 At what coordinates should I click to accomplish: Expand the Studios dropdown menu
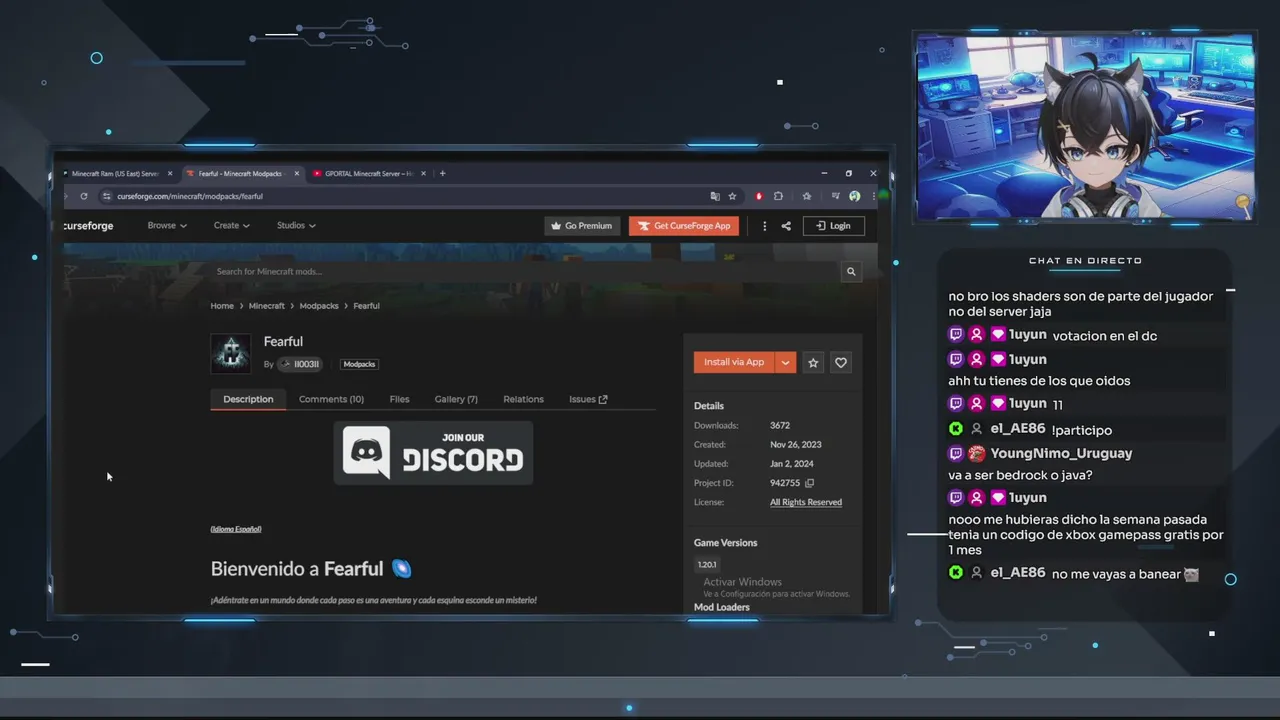pyautogui.click(x=296, y=226)
